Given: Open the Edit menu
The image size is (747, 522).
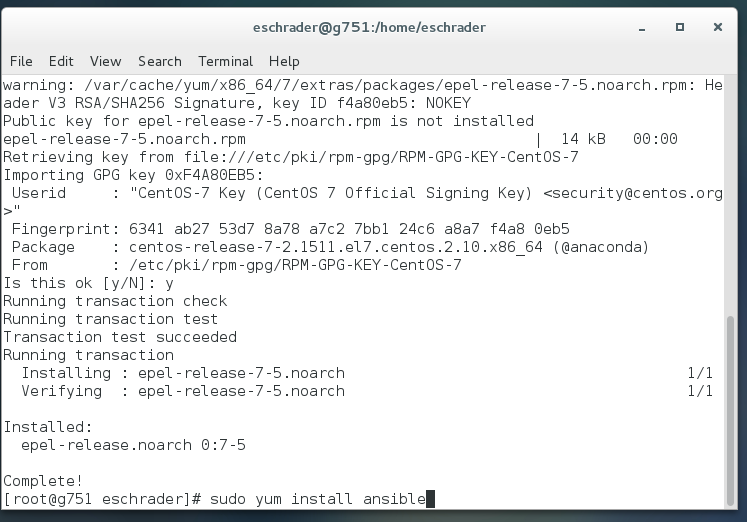Looking at the screenshot, I should (x=61, y=61).
